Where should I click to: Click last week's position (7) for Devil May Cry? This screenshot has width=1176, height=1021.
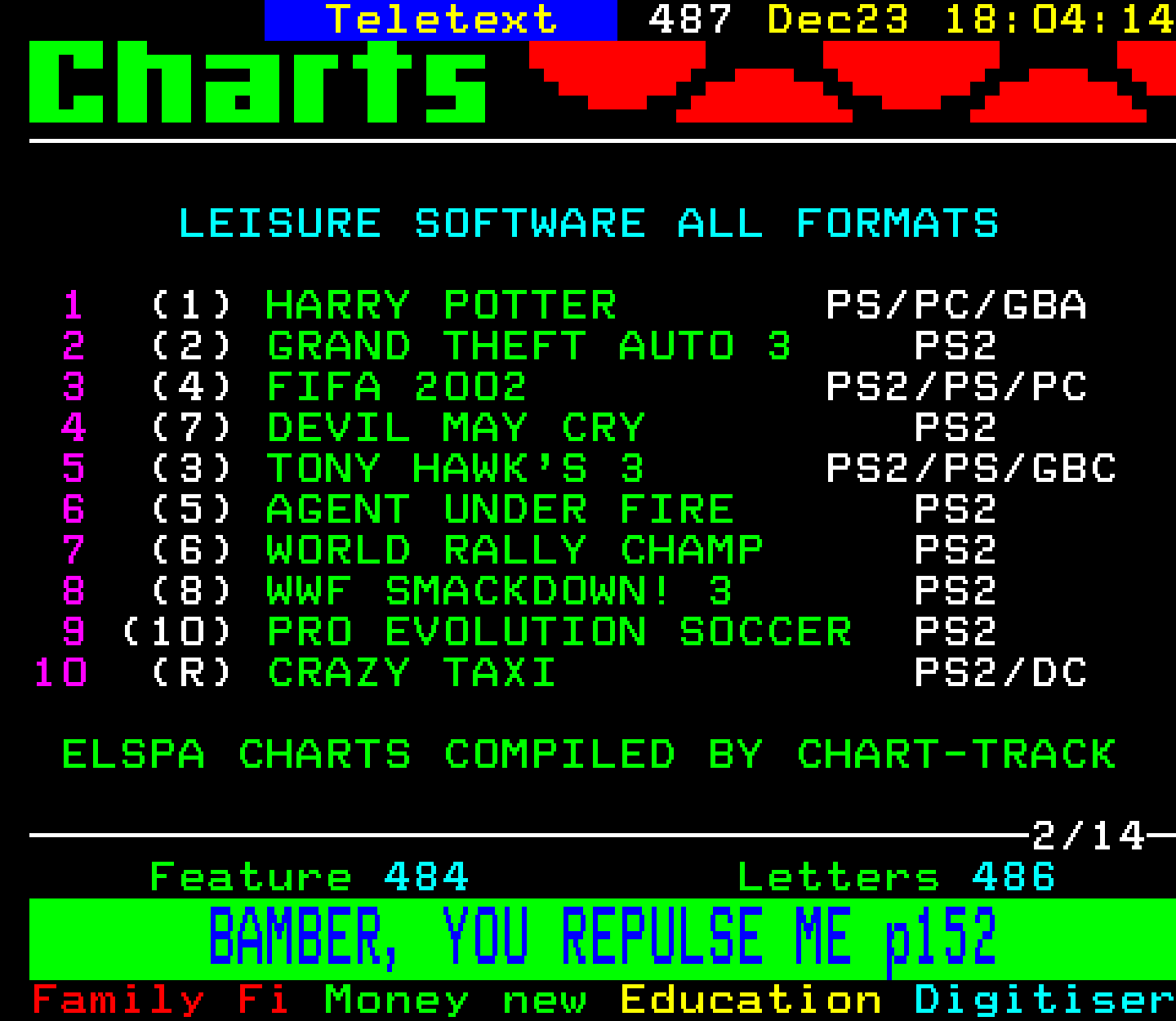[x=191, y=427]
